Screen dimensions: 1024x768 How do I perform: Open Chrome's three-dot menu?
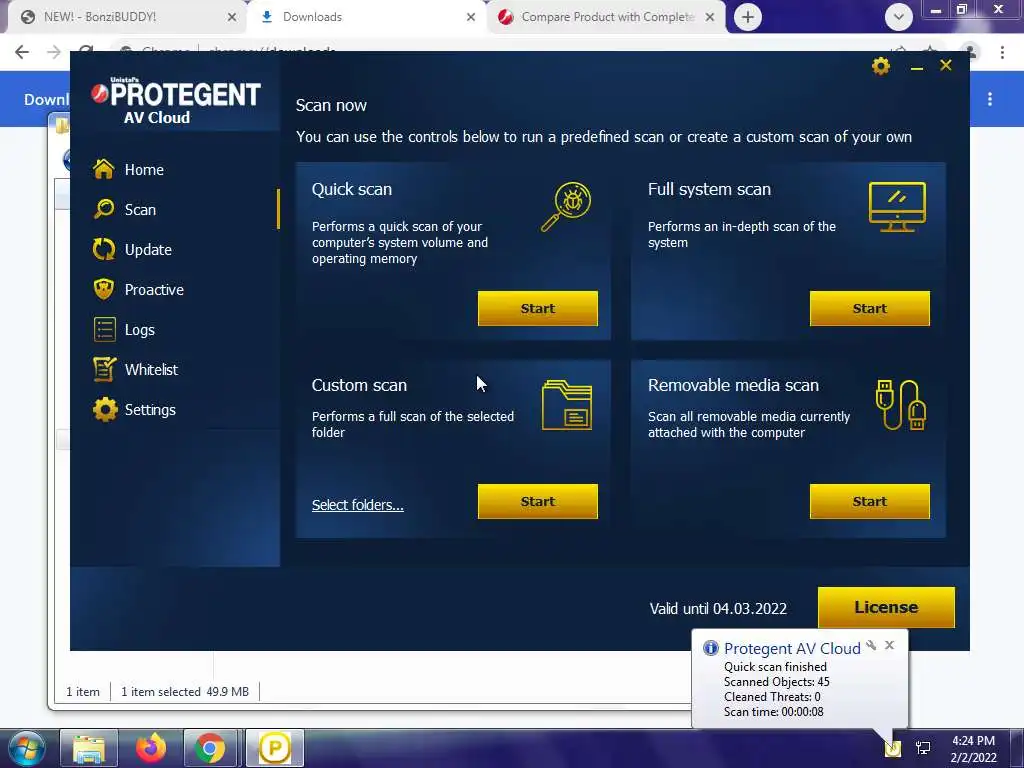pyautogui.click(x=1002, y=52)
